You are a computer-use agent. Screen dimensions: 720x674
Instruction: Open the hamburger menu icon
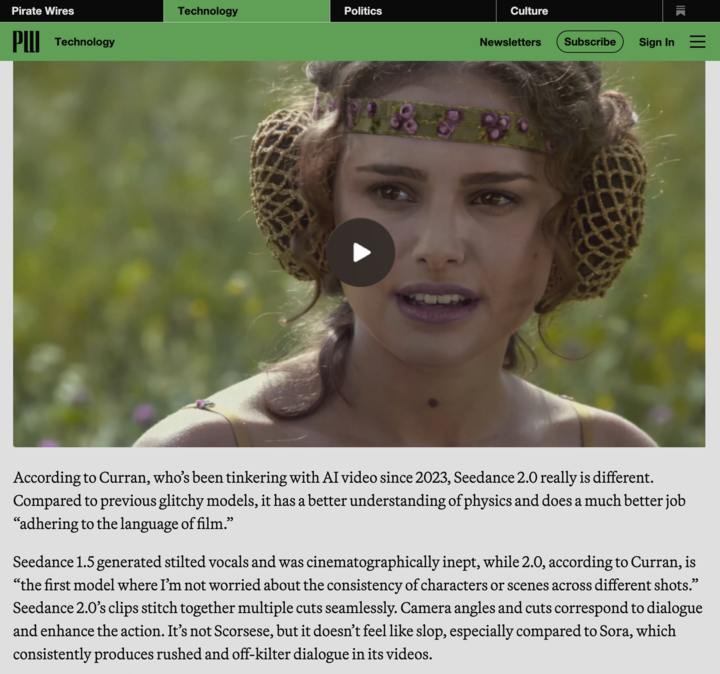[x=697, y=42]
